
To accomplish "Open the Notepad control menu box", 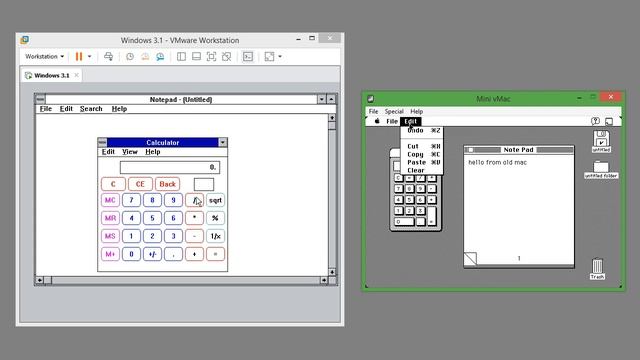I will (40, 99).
